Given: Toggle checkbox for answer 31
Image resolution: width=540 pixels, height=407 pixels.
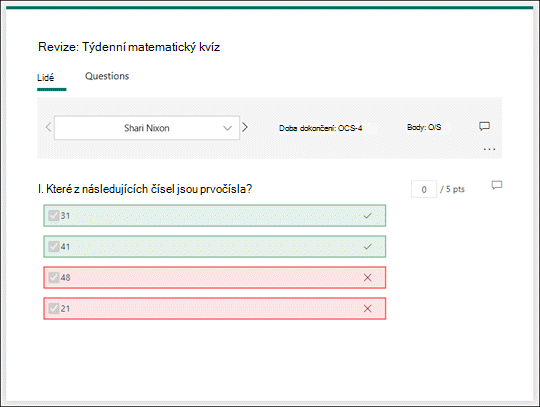Looking at the screenshot, I should [x=54, y=216].
